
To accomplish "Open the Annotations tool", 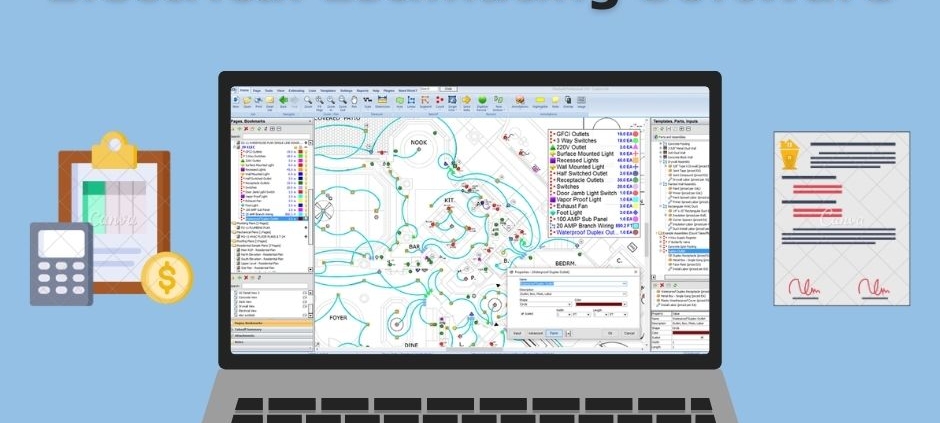I will [x=520, y=100].
